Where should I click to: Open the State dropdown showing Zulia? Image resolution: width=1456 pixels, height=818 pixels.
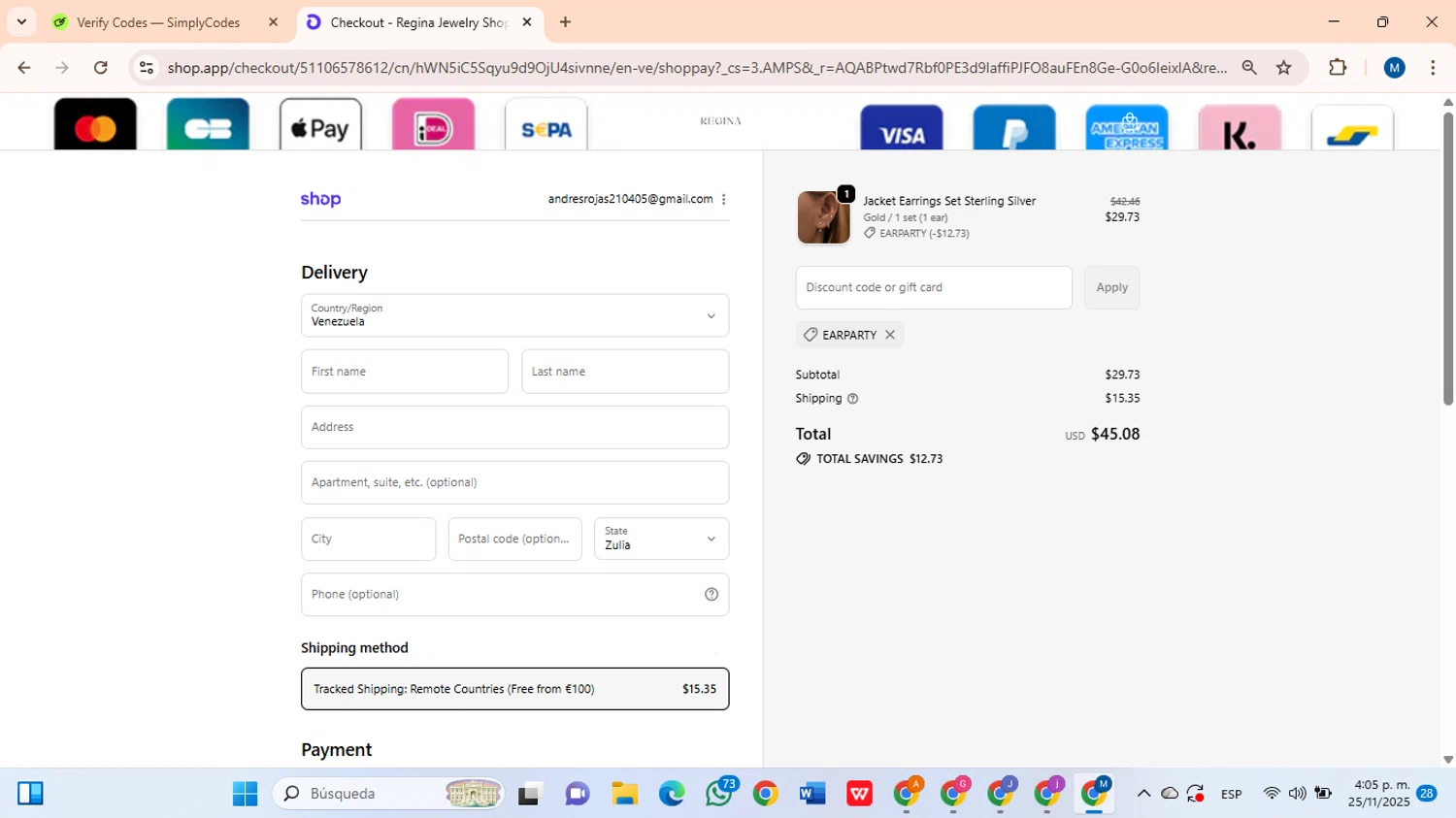pos(661,539)
